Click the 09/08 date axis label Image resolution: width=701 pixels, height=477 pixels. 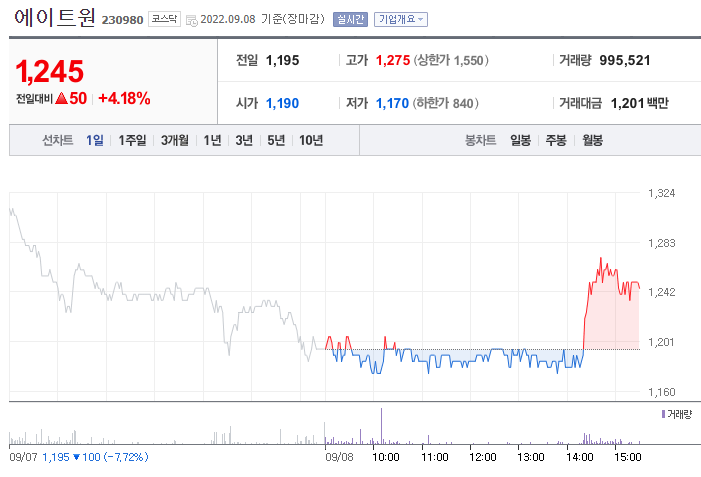click(339, 457)
